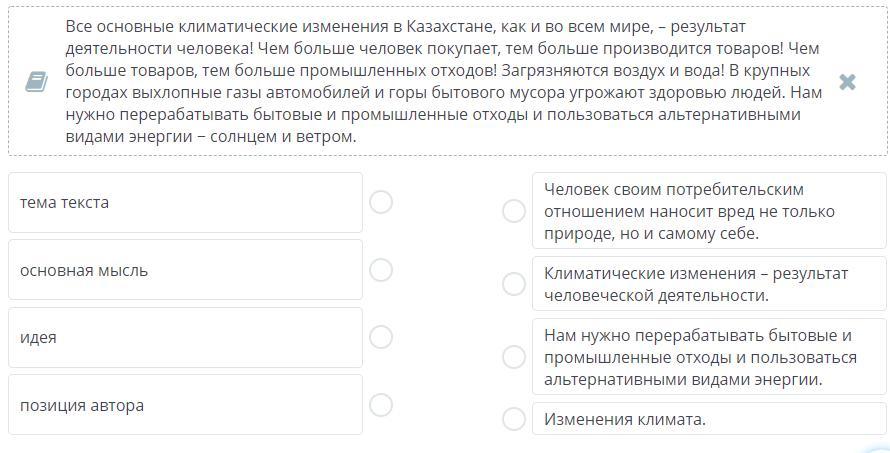
Task: Select radio button for "Человек своим потребительским отношением" answer
Action: (x=514, y=211)
